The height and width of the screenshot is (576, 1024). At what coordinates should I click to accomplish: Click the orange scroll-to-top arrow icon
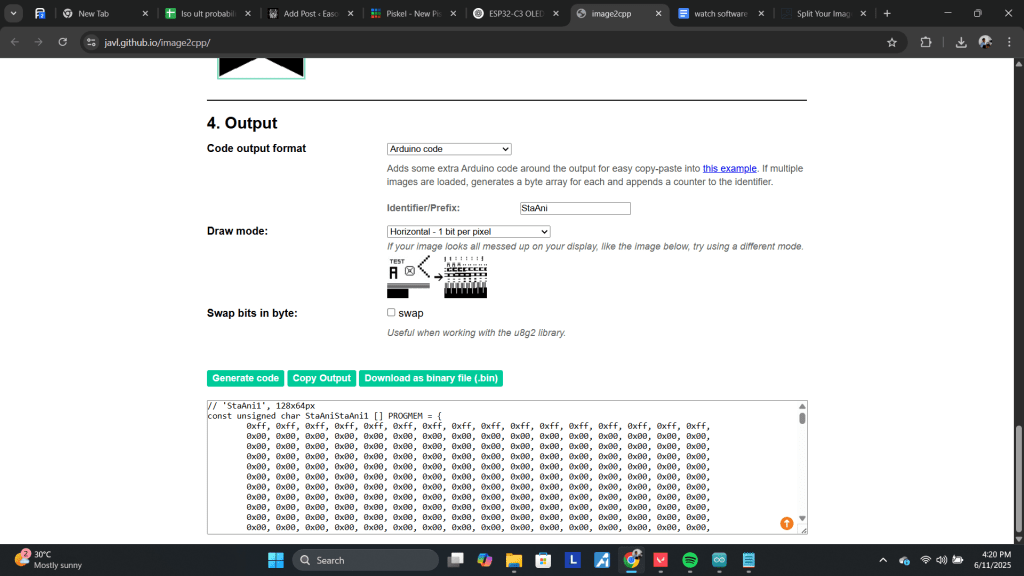pos(786,523)
